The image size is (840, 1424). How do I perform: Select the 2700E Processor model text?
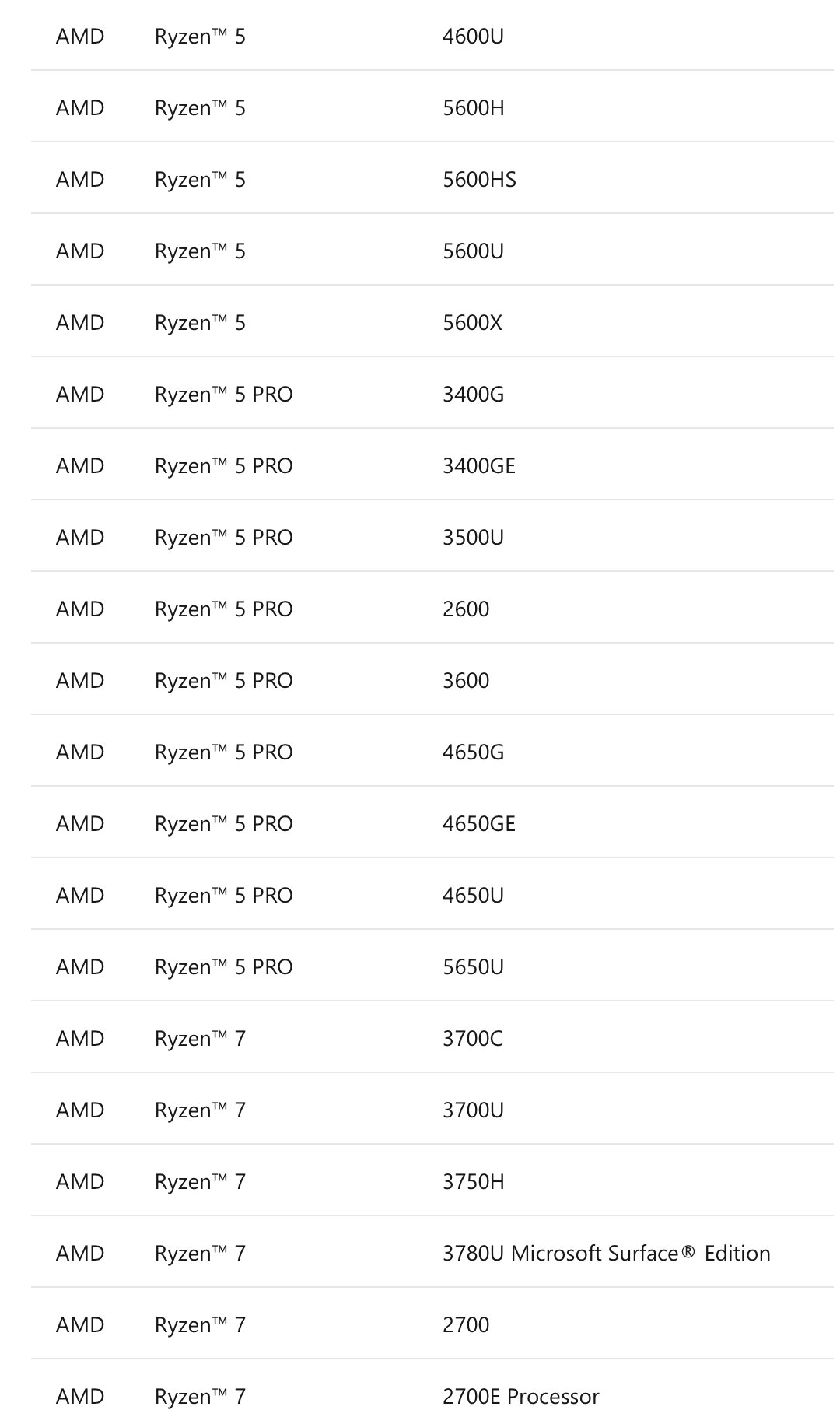[x=520, y=1397]
